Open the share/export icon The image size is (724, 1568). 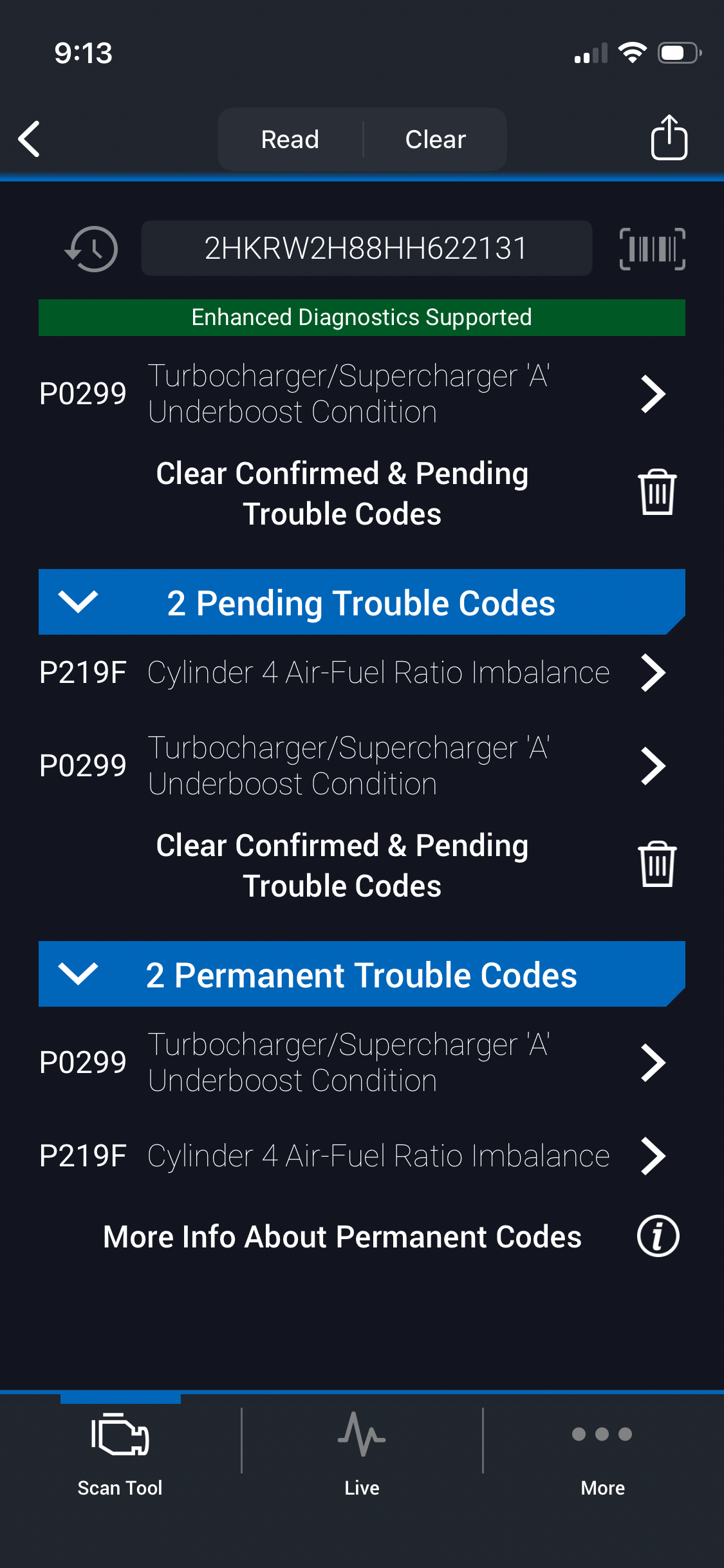[x=669, y=138]
